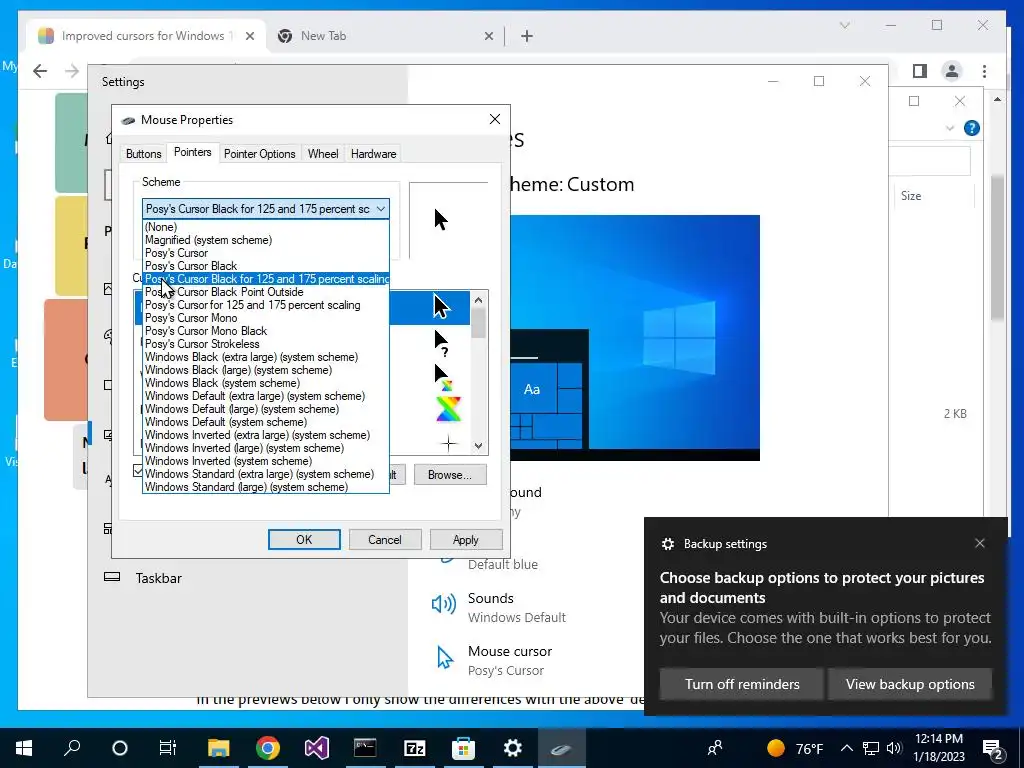Click View backup options
1024x768 pixels.
(x=910, y=684)
